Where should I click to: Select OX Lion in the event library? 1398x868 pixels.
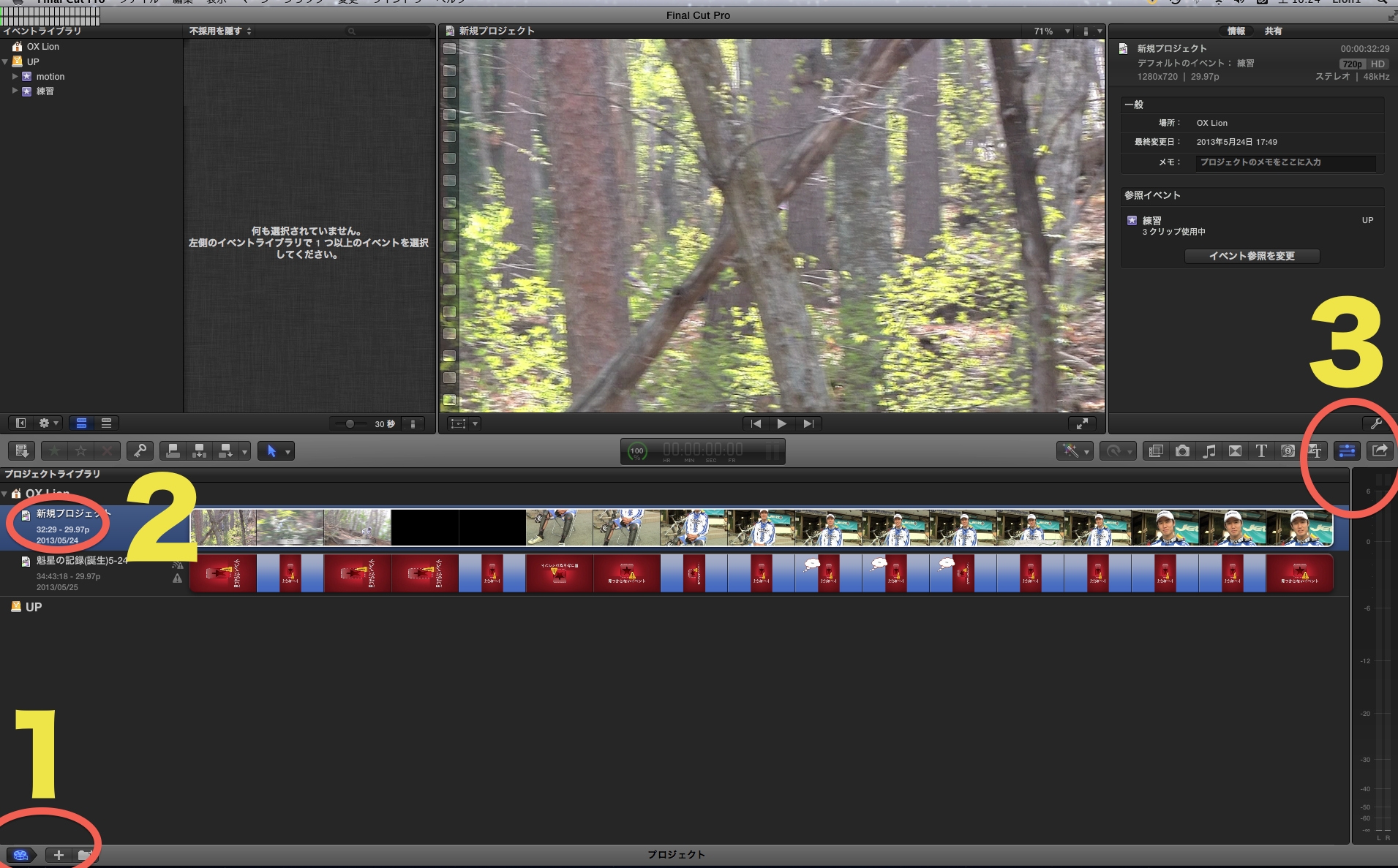tap(43, 46)
